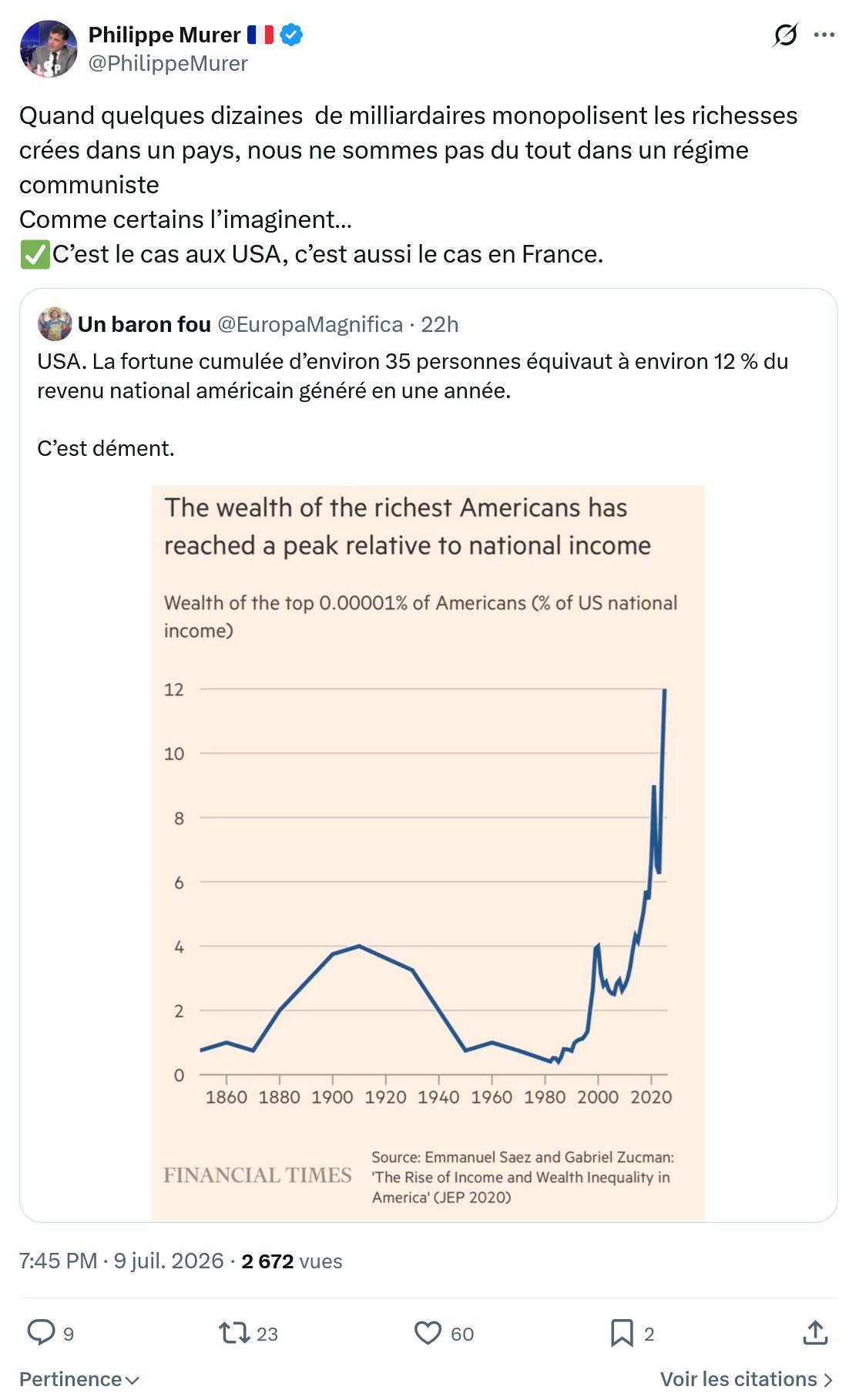
Task: Open the @EuropaMagnifica handle in quoted post
Action: [x=310, y=324]
